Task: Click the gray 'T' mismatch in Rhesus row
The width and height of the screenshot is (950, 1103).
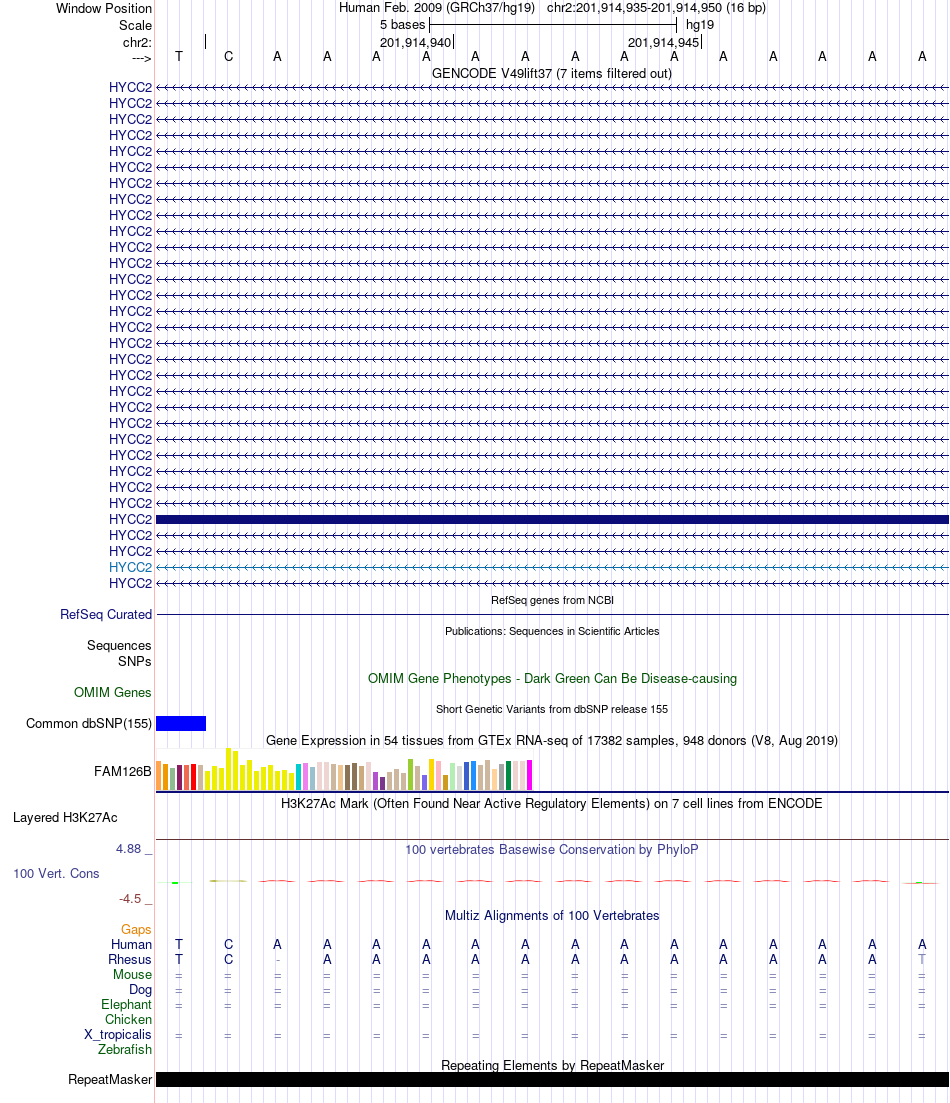Action: coord(922,959)
